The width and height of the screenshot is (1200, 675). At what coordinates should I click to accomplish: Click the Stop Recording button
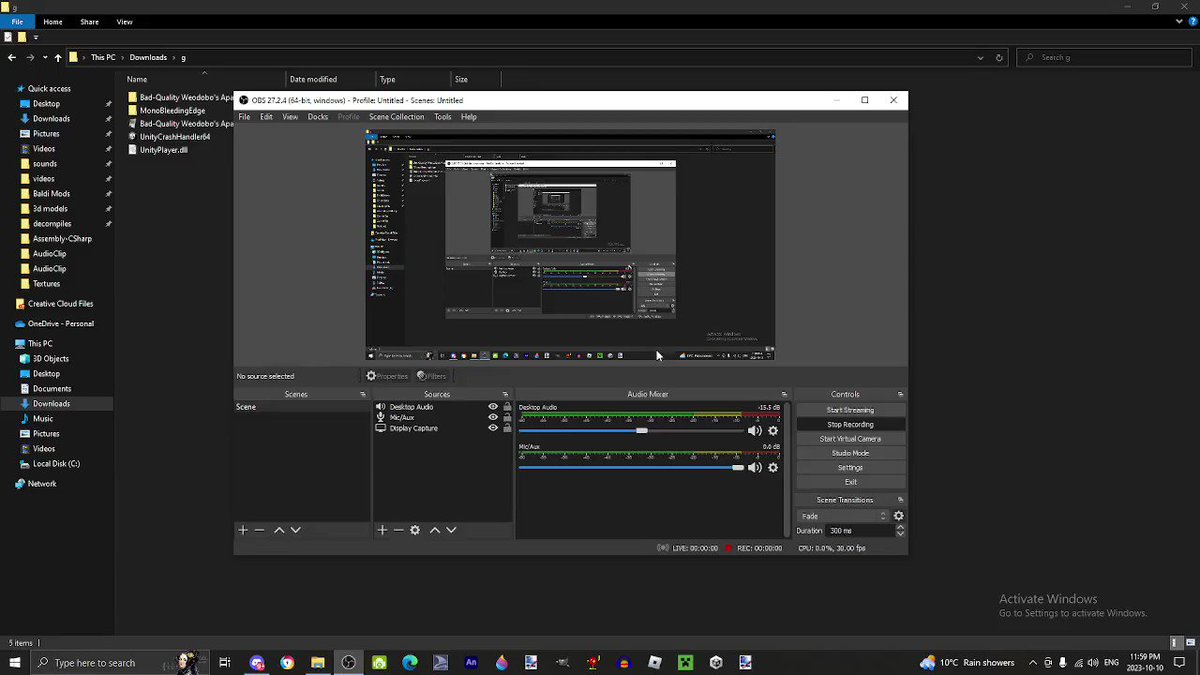coord(850,424)
